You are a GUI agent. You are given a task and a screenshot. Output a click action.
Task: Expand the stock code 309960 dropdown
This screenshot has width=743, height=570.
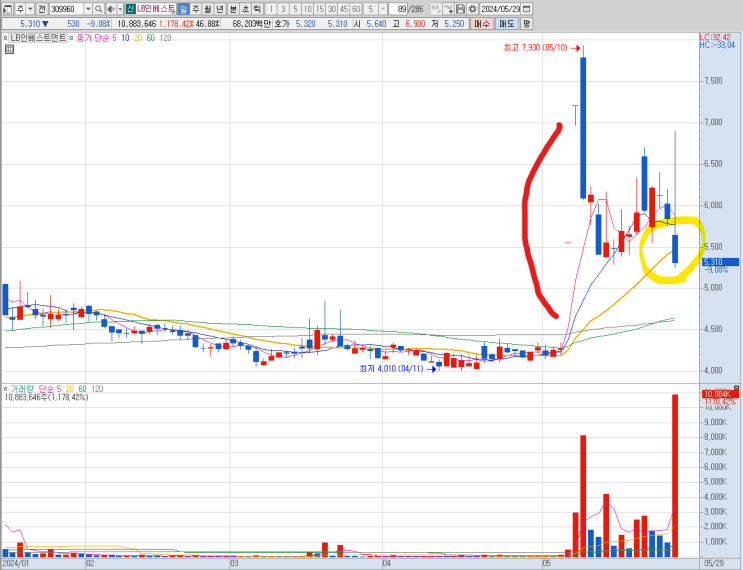88,9
